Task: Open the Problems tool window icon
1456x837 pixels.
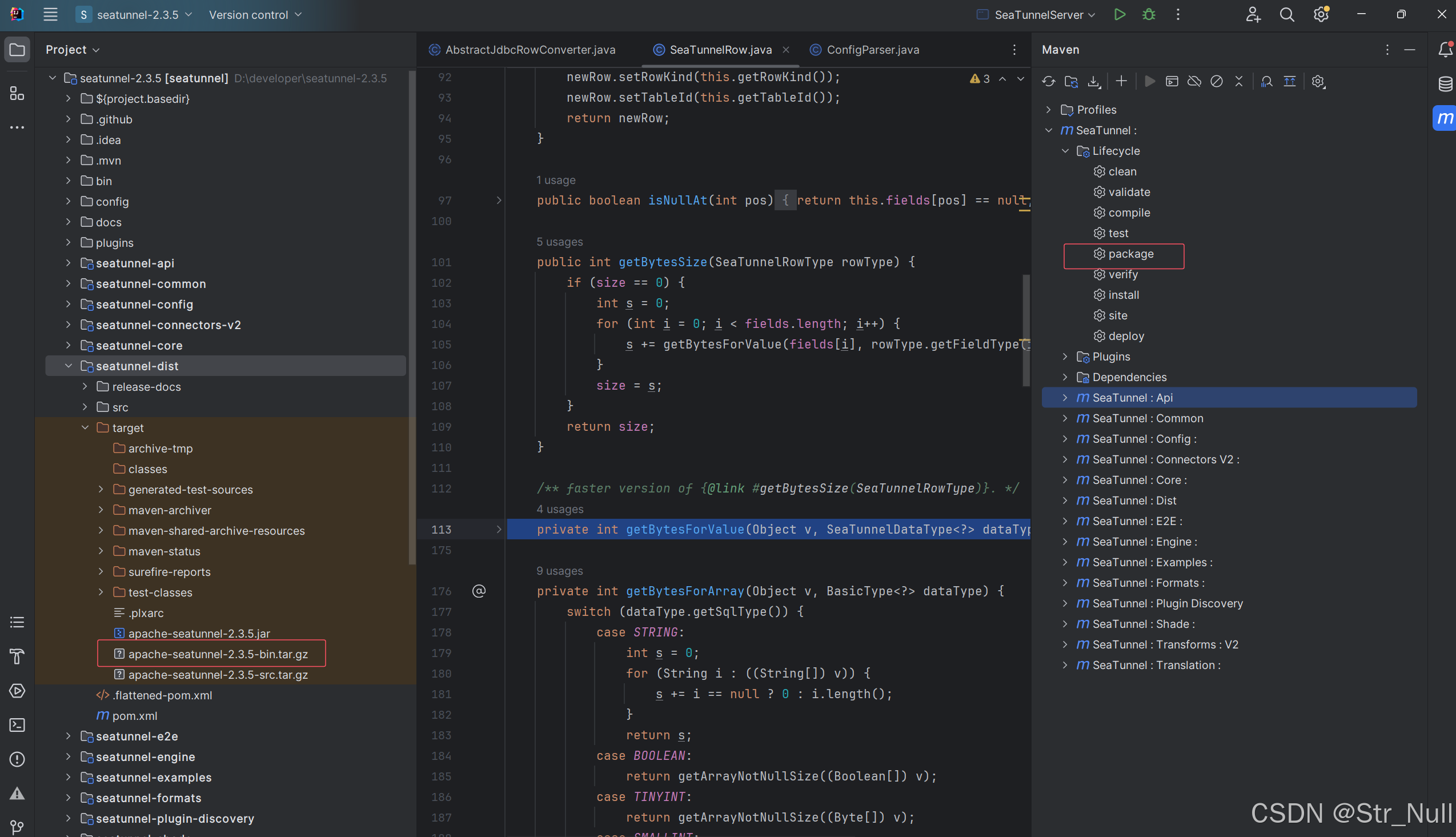Action: pyautogui.click(x=17, y=759)
